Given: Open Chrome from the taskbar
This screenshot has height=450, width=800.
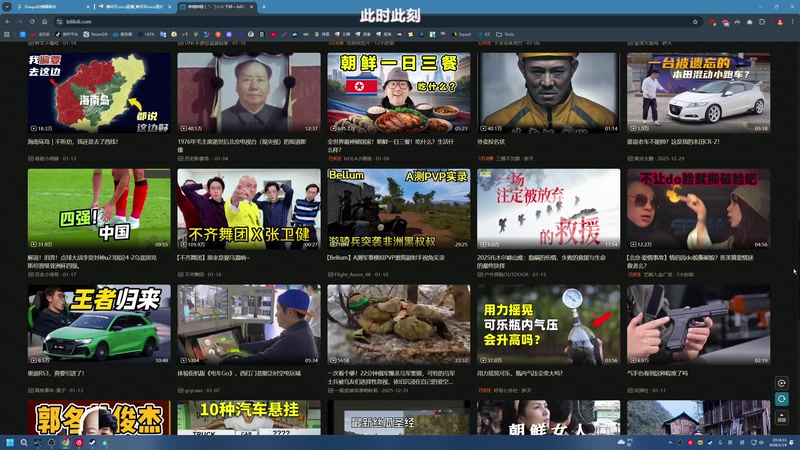Looking at the screenshot, I should coord(65,442).
